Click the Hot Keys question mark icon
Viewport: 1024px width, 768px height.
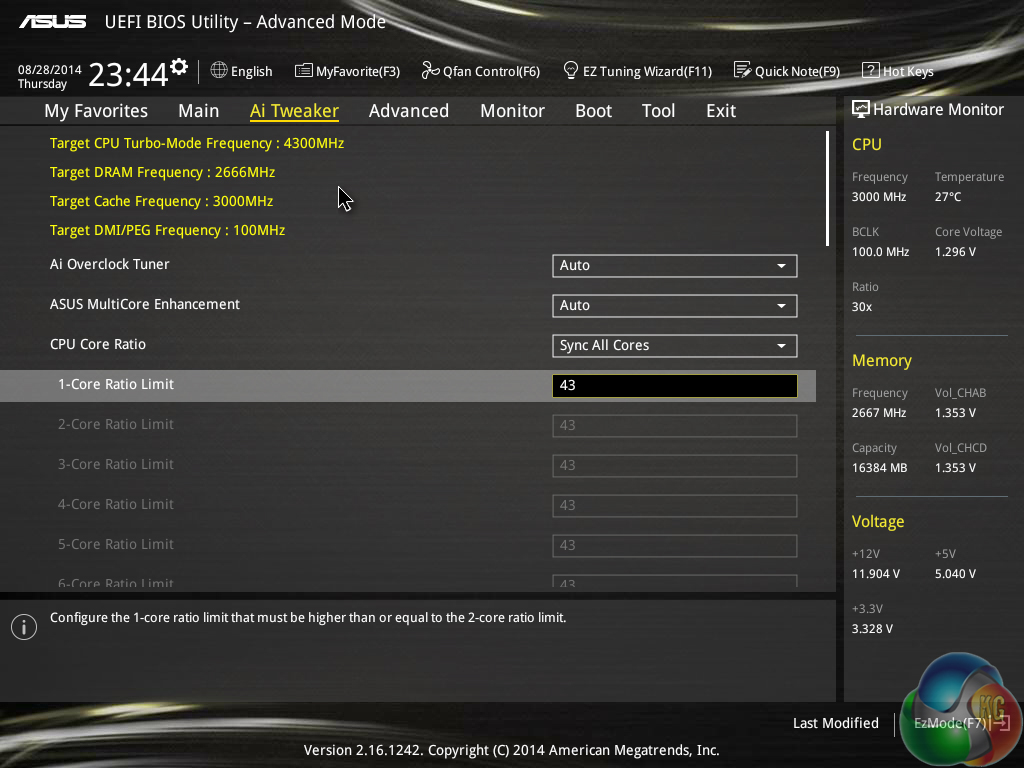point(871,71)
